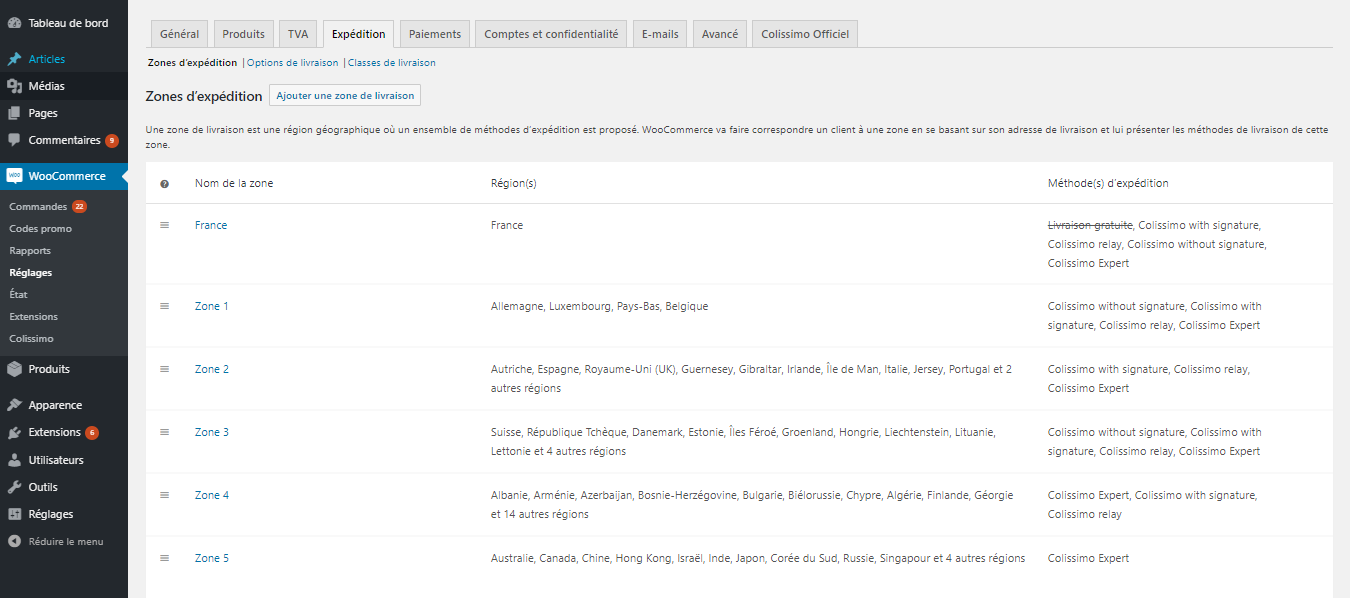The height and width of the screenshot is (598, 1350).
Task: Open Commandes submenu item
Action: coord(38,207)
